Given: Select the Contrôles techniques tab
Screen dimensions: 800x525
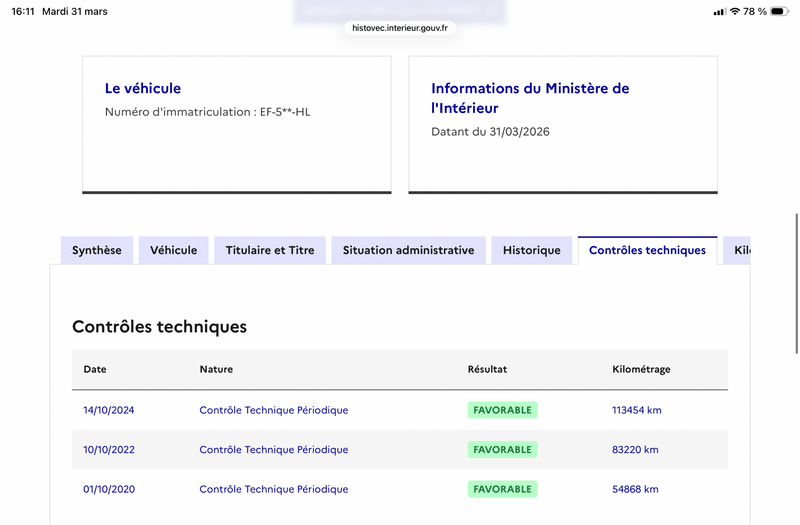Looking at the screenshot, I should 647,250.
